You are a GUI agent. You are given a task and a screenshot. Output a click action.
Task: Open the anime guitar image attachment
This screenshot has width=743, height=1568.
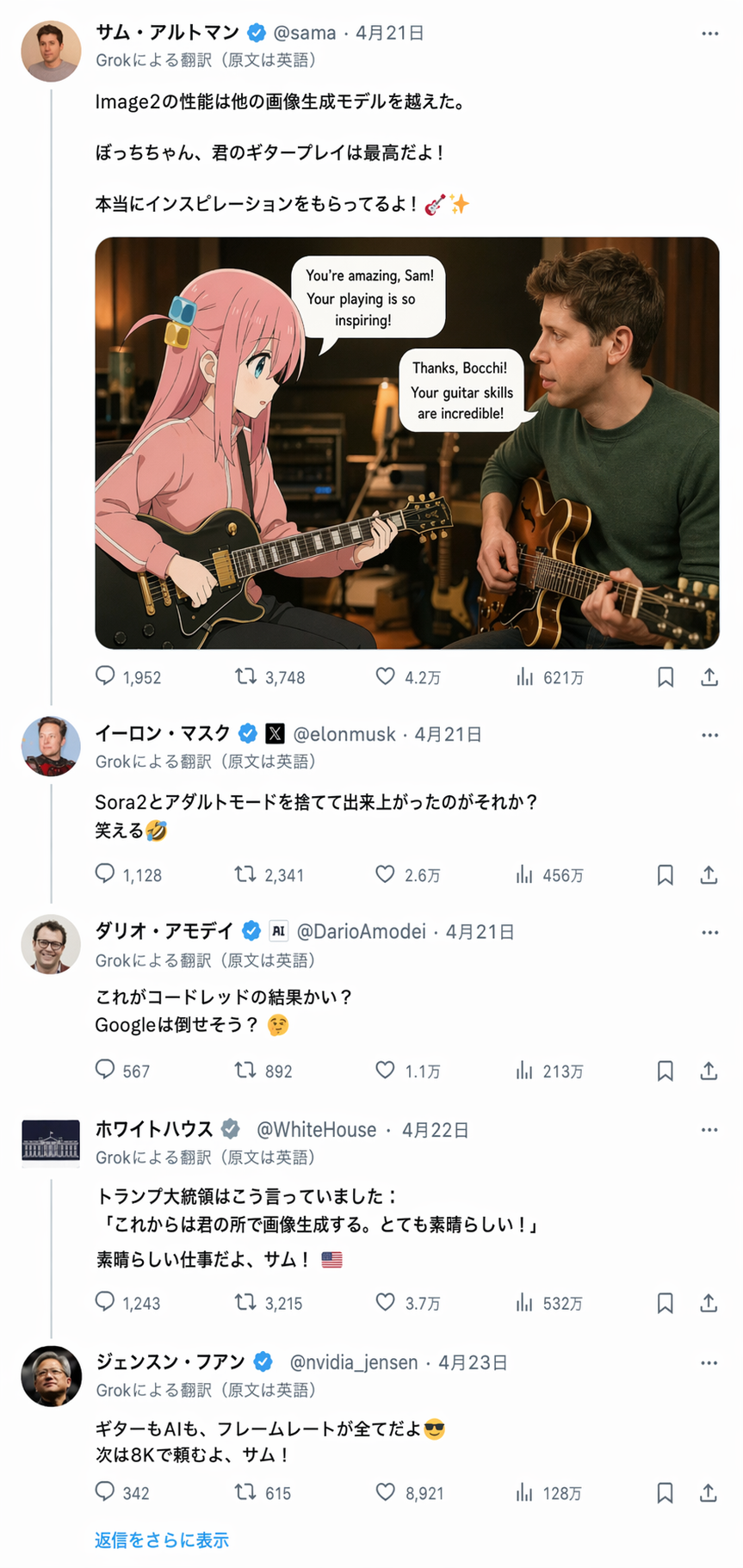pos(406,442)
